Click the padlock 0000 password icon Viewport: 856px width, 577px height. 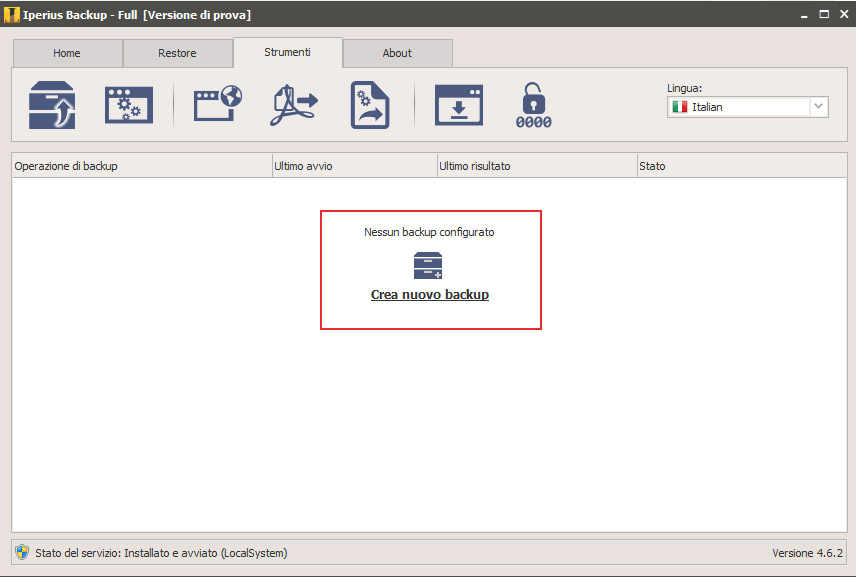tap(533, 105)
